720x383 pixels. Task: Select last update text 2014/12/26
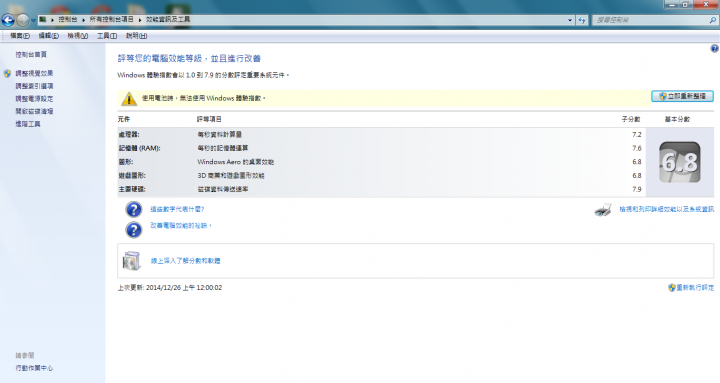(x=170, y=287)
